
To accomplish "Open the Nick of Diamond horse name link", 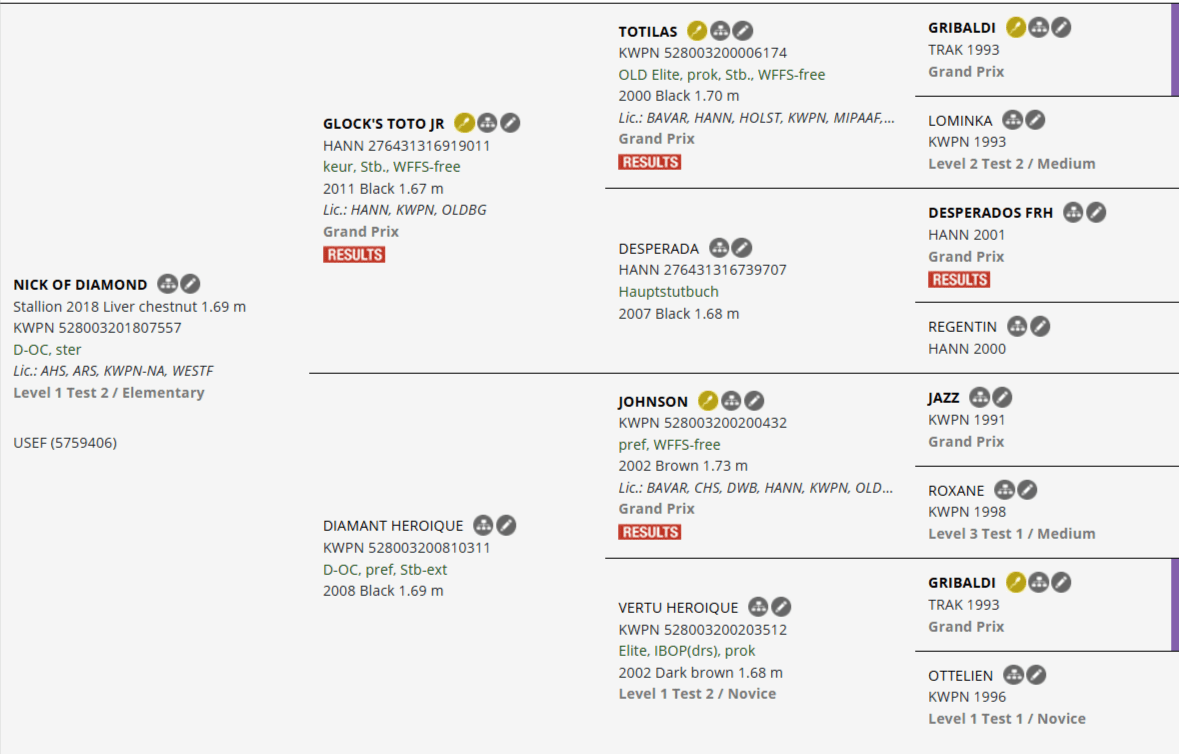I will point(80,285).
